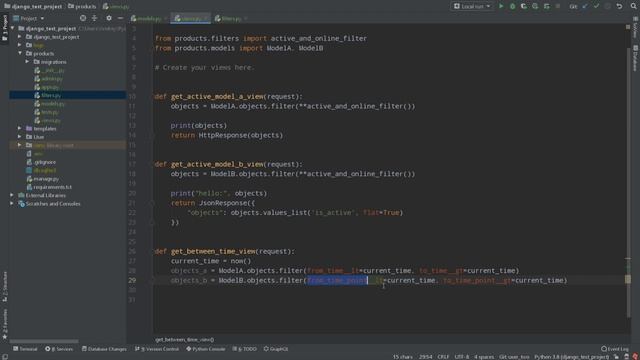Click the editor vertical scrollbar marker
640x360 pixels.
[628, 279]
